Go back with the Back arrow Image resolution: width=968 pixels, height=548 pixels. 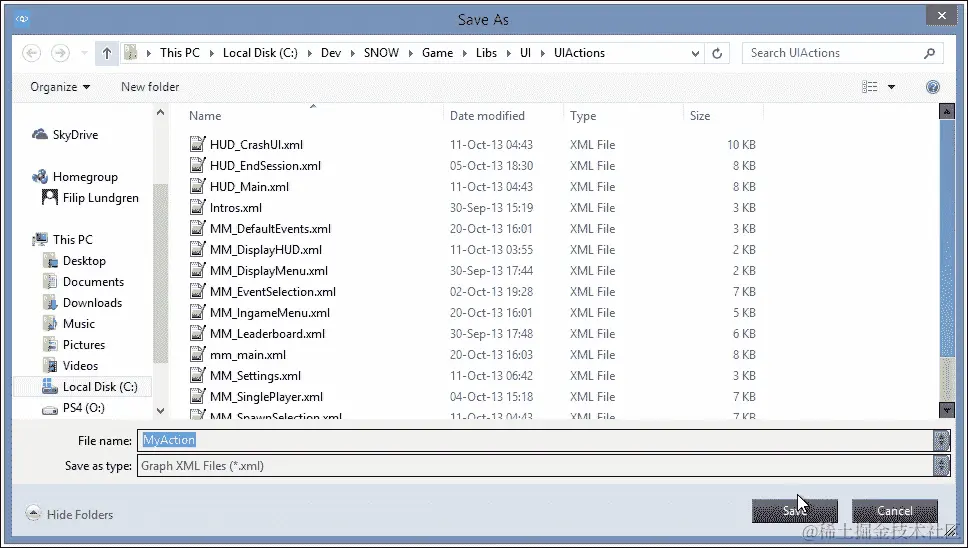coord(31,53)
